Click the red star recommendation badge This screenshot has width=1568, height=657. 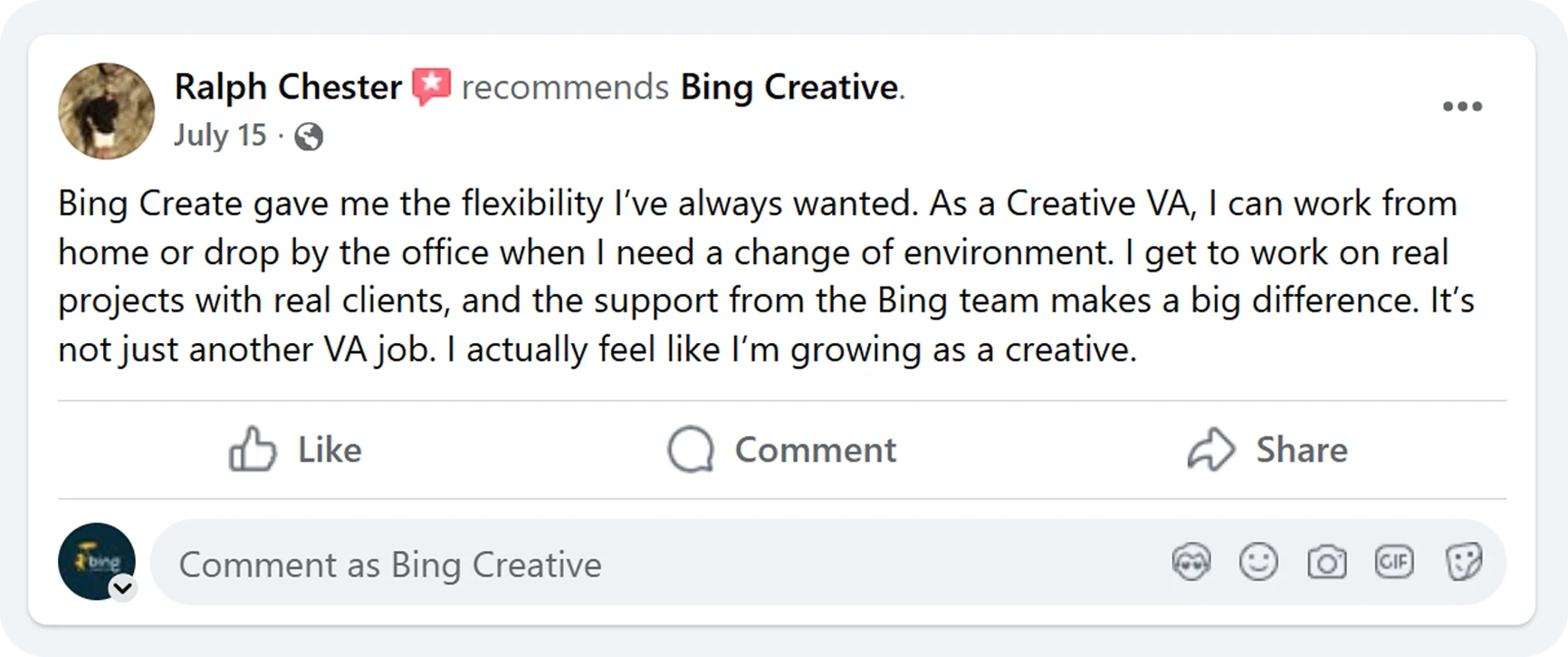[432, 86]
